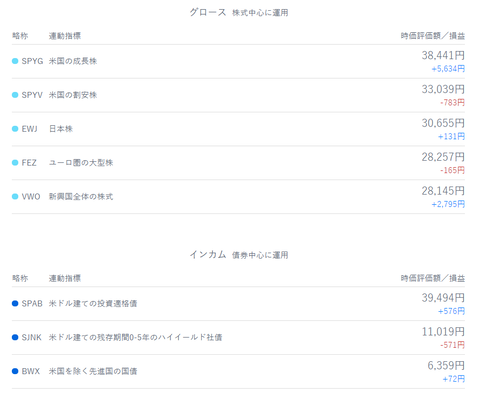The width and height of the screenshot is (480, 401).
Task: Select the light blue dot beside VWO
Action: coord(15,196)
